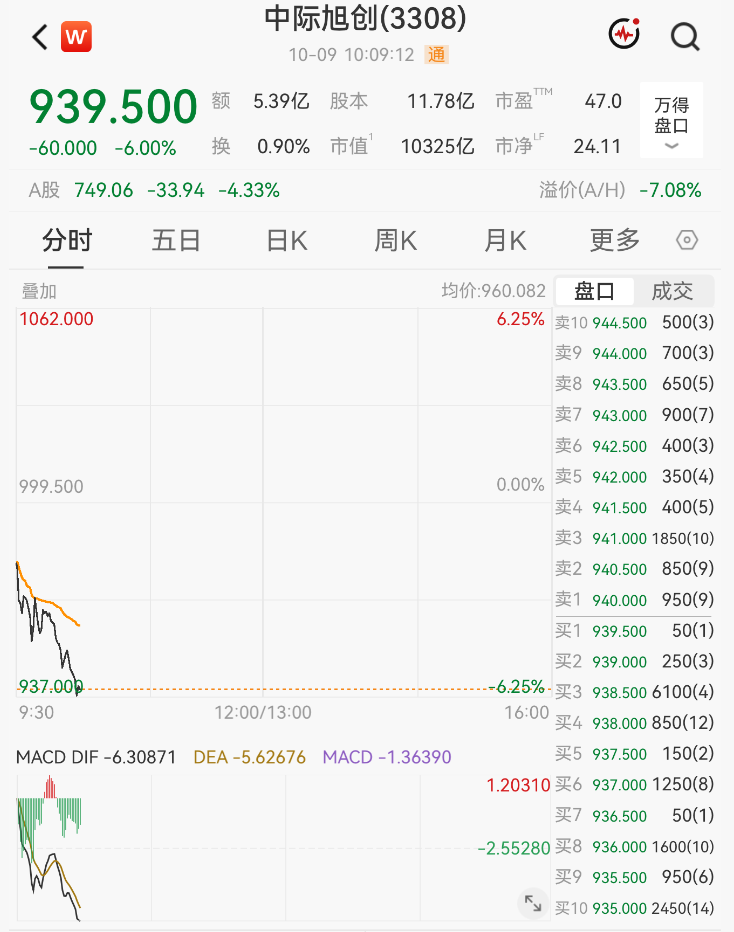Image resolution: width=734 pixels, height=932 pixels.
Task: Tap the stock title 中际旭创(3308)
Action: click(x=366, y=19)
